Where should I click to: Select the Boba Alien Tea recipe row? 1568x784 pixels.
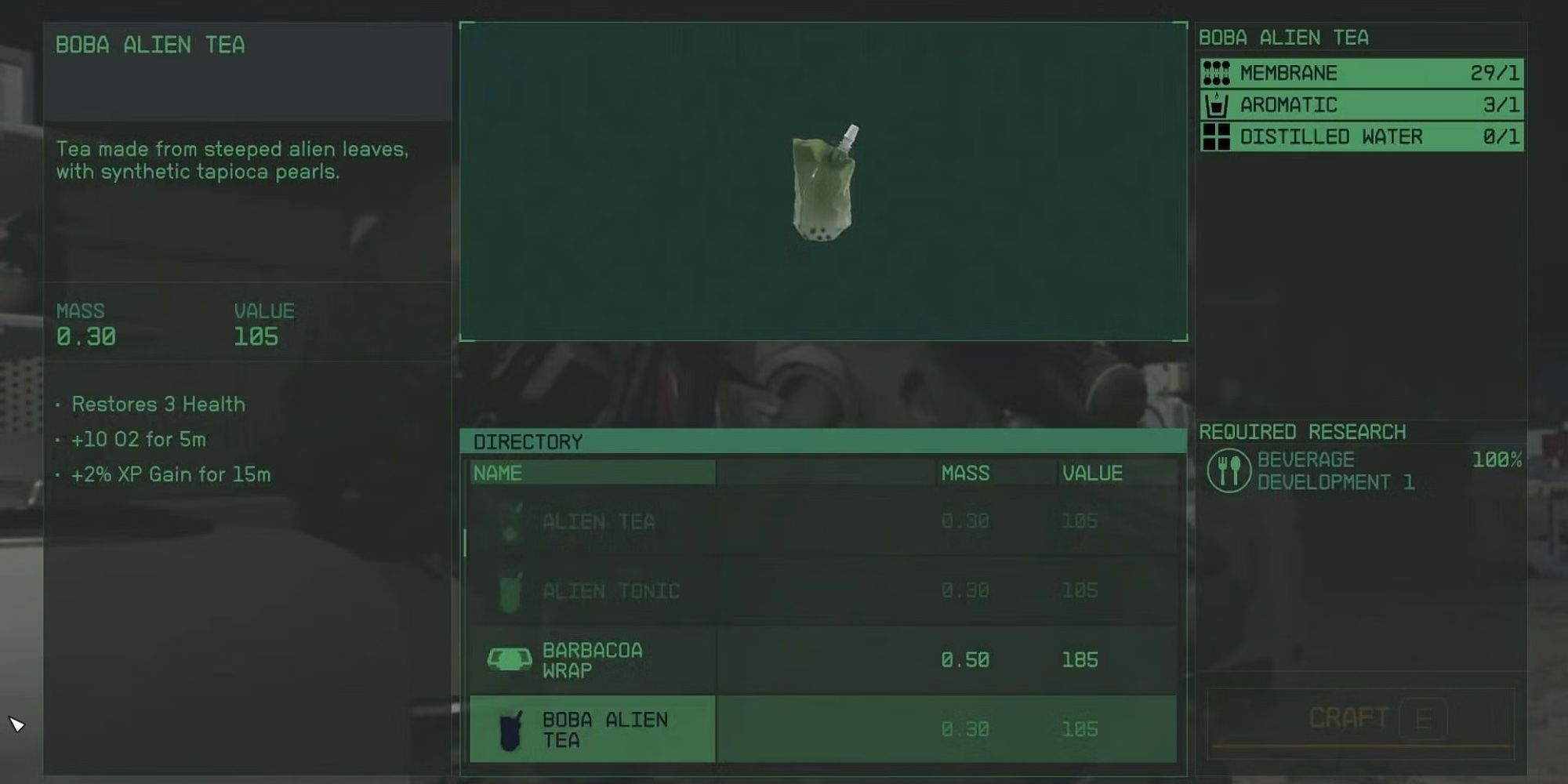tap(823, 728)
